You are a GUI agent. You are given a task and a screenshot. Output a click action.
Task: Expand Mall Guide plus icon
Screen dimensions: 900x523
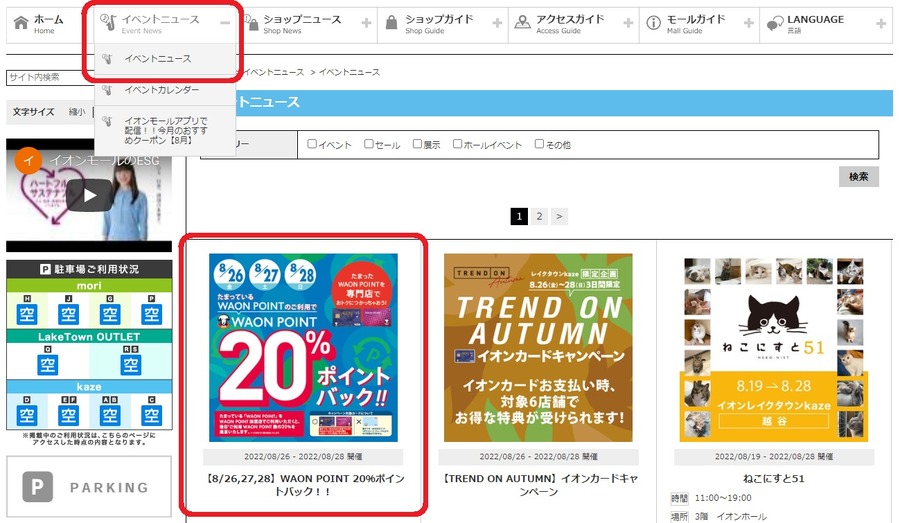[x=748, y=23]
